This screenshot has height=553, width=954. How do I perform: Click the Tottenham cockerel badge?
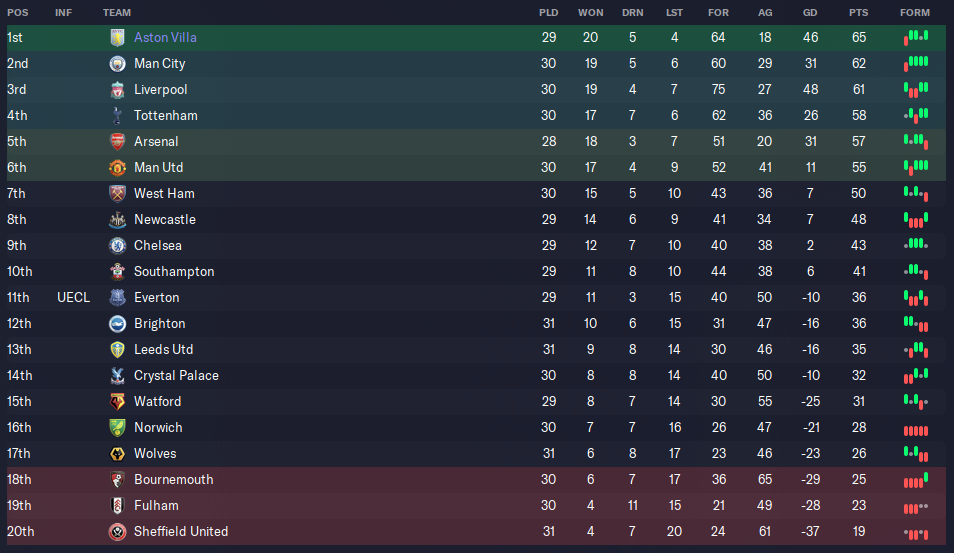pyautogui.click(x=117, y=116)
